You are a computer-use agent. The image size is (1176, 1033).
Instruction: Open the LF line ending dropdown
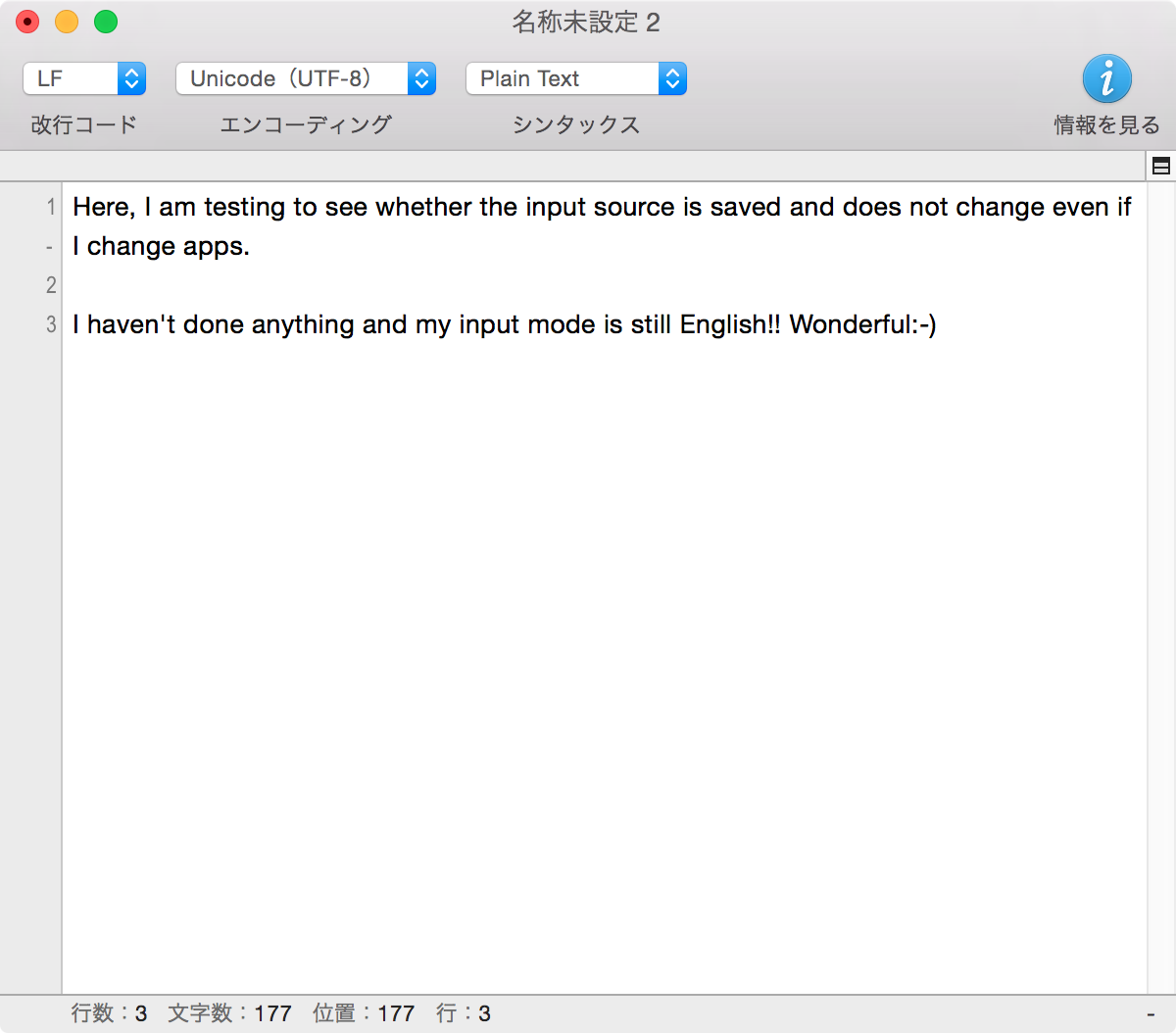[84, 78]
